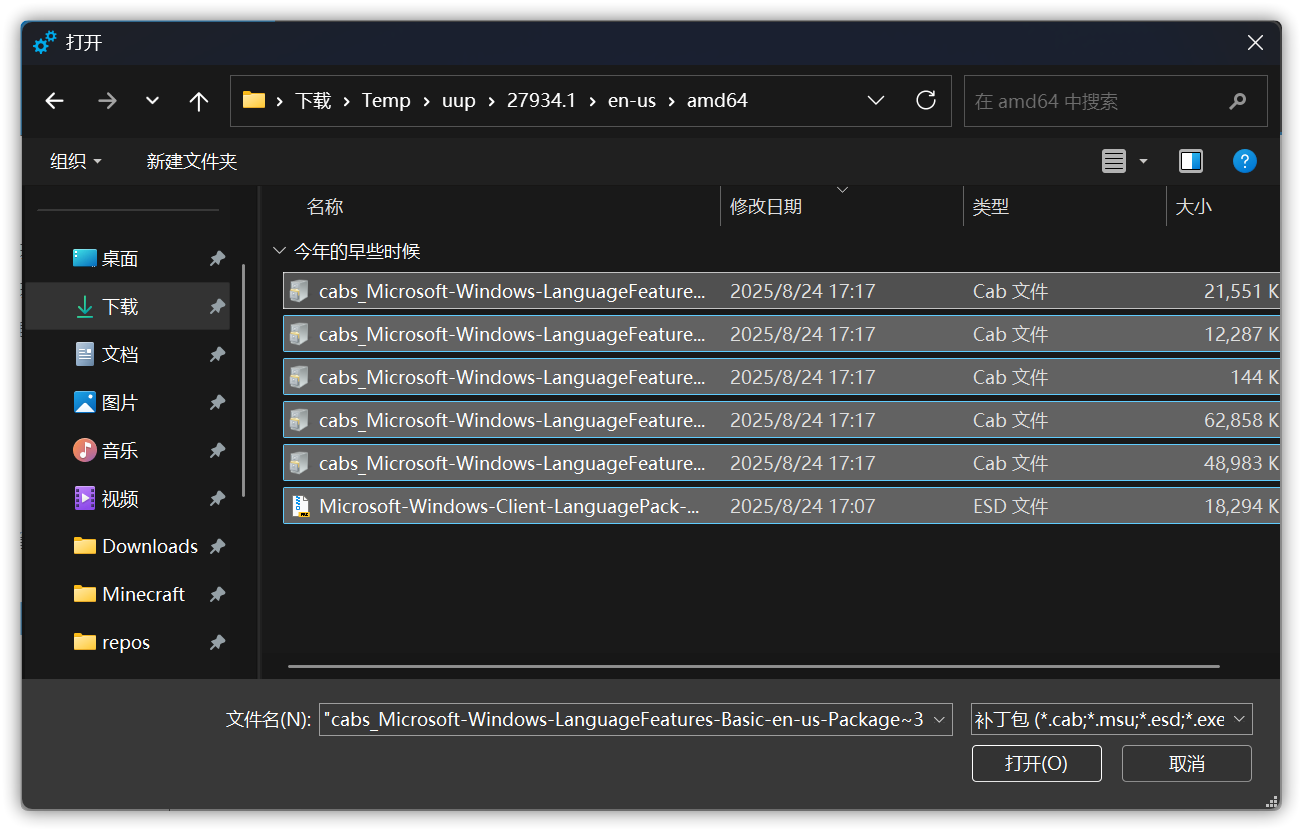
Task: Open recent locations dropdown chevron
Action: point(152,101)
